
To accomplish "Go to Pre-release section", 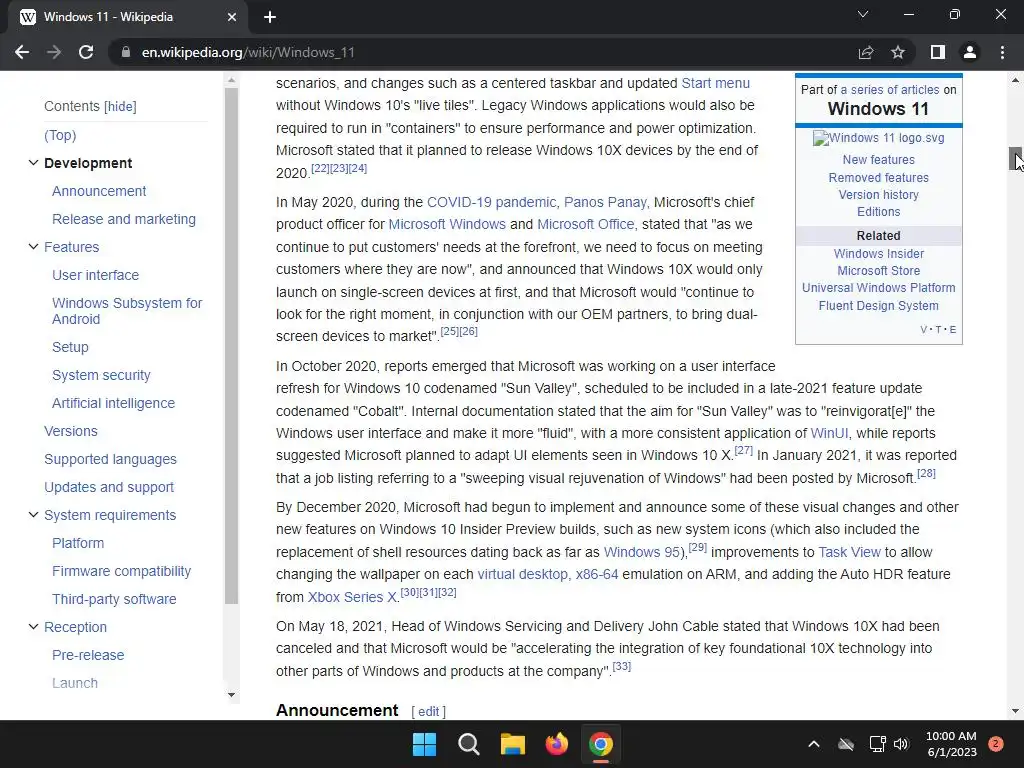I will 88,656.
